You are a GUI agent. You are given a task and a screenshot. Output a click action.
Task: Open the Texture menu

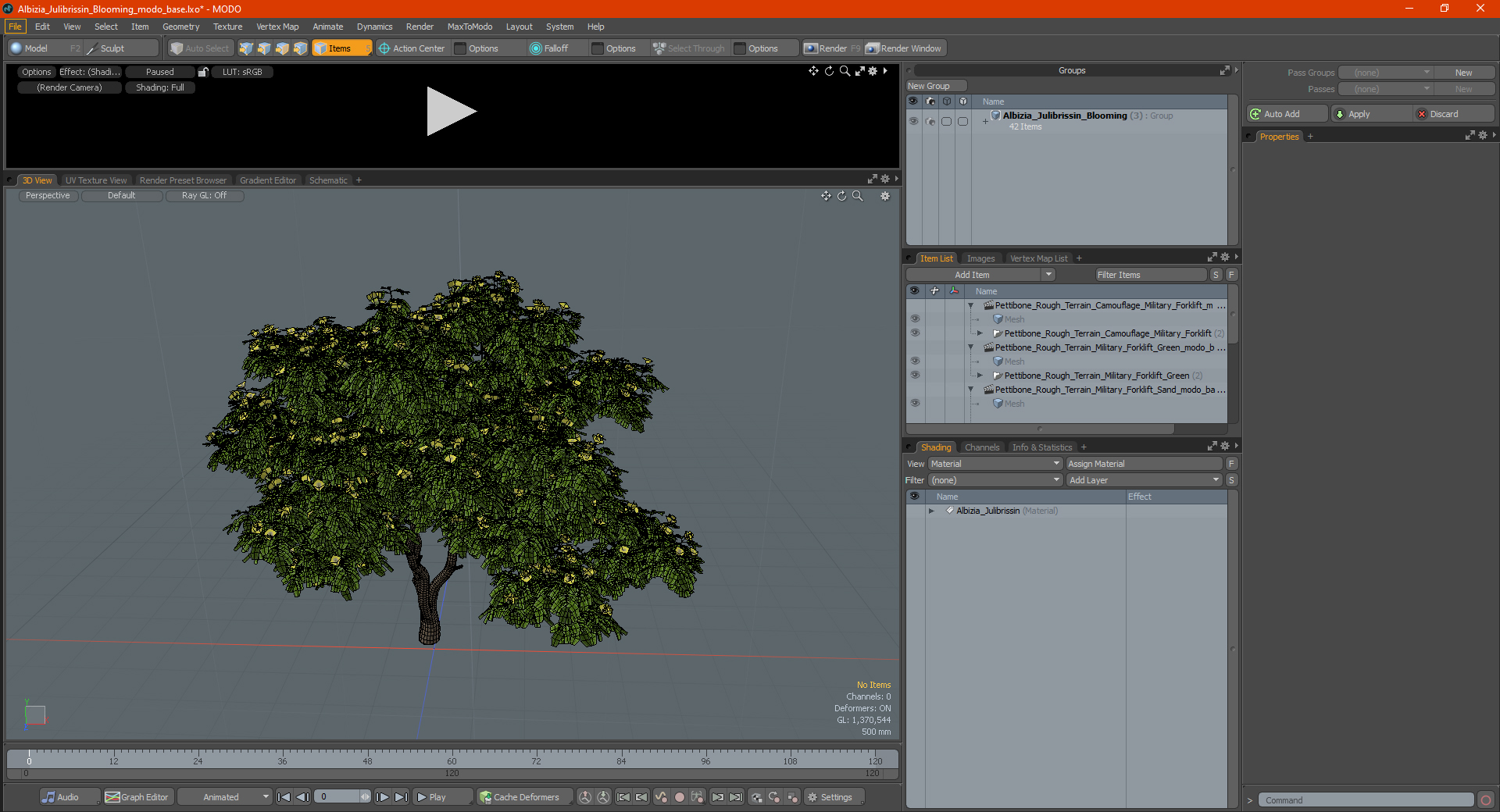click(x=227, y=27)
